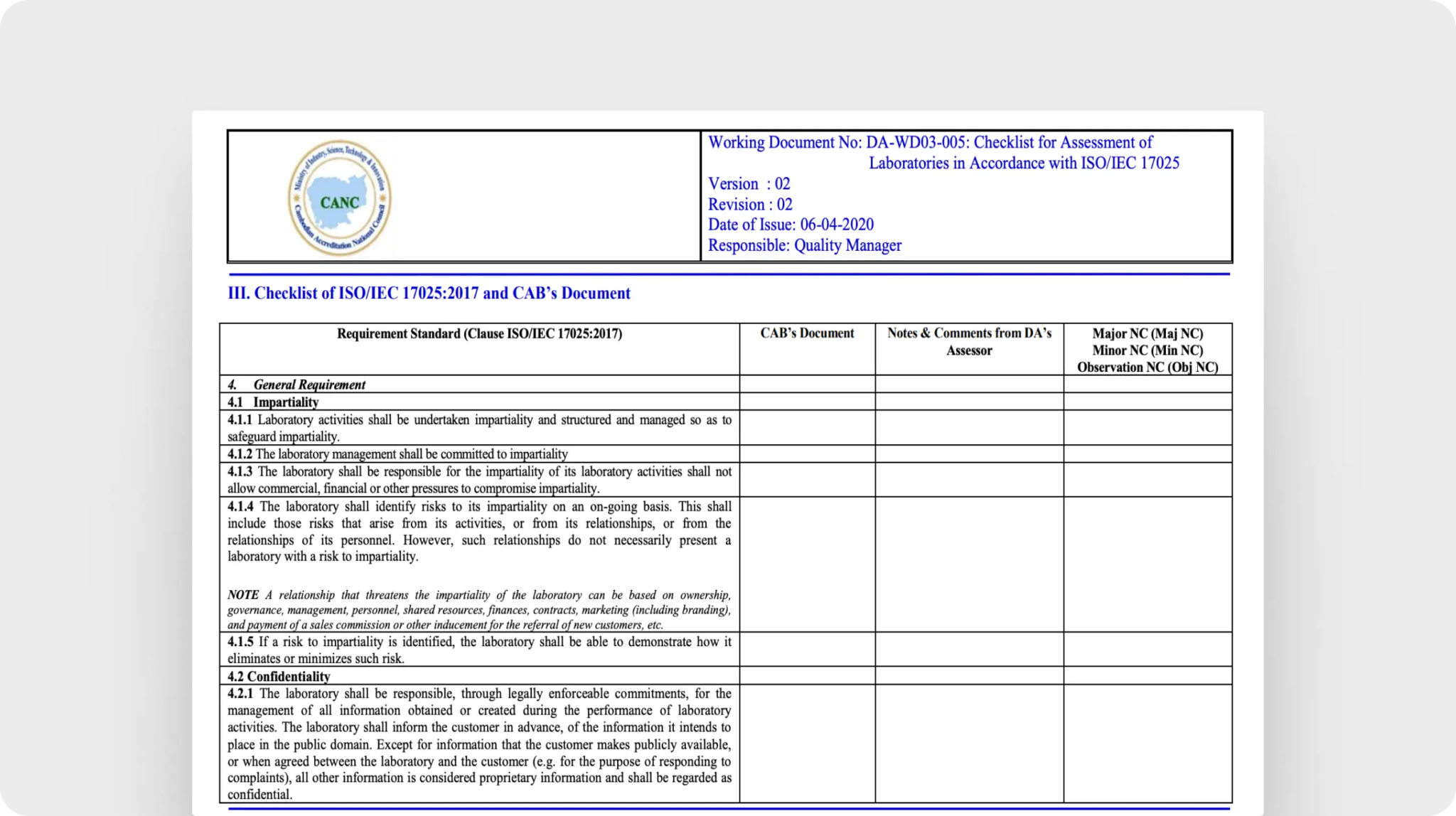Click the 'Observation NC (Obj NC)' header line
The width and height of the screenshot is (1456, 816).
[x=1147, y=367]
